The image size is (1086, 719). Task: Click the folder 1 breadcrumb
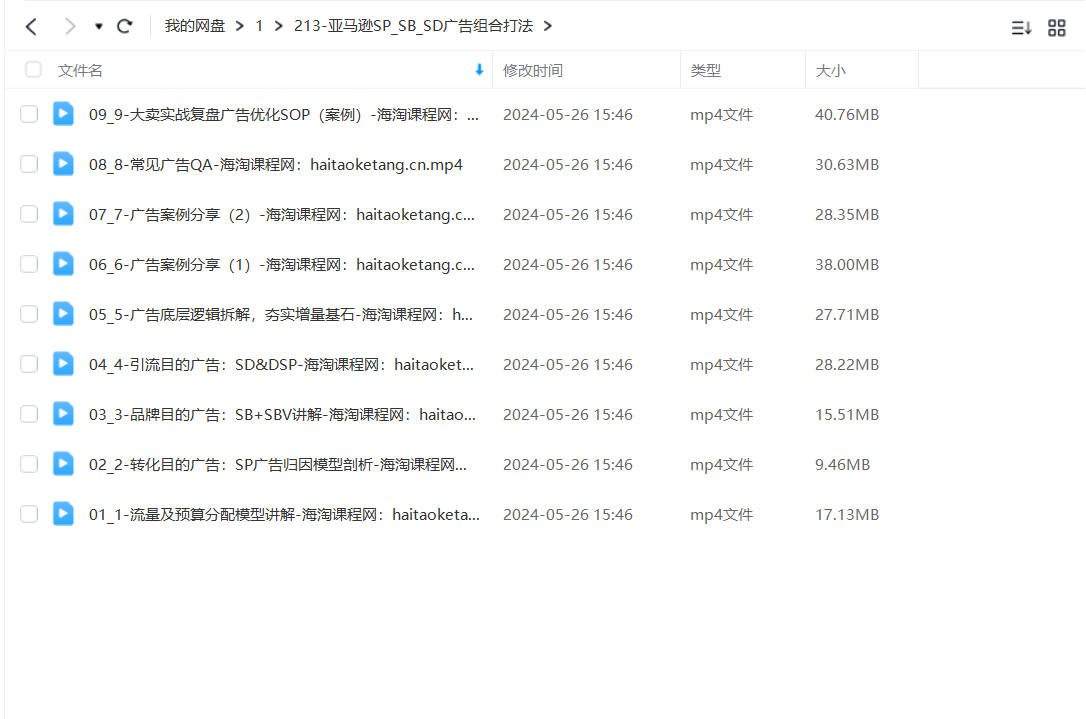pos(259,26)
